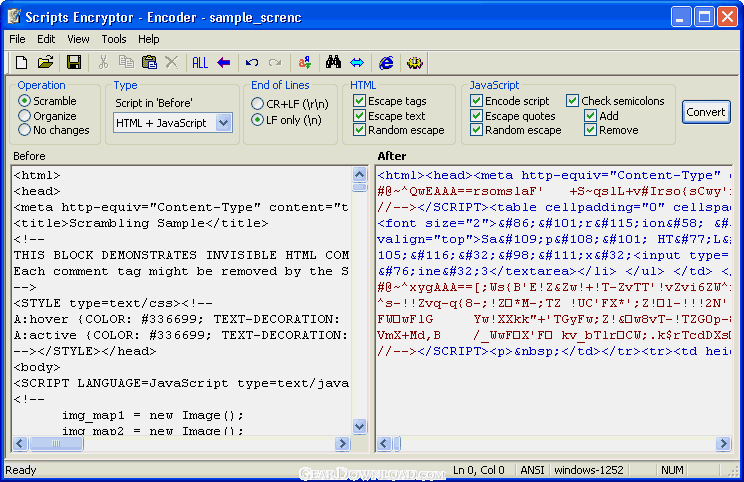The width and height of the screenshot is (744, 482).
Task: Toggle JavaScript Random escape checkbox
Action: click(476, 130)
